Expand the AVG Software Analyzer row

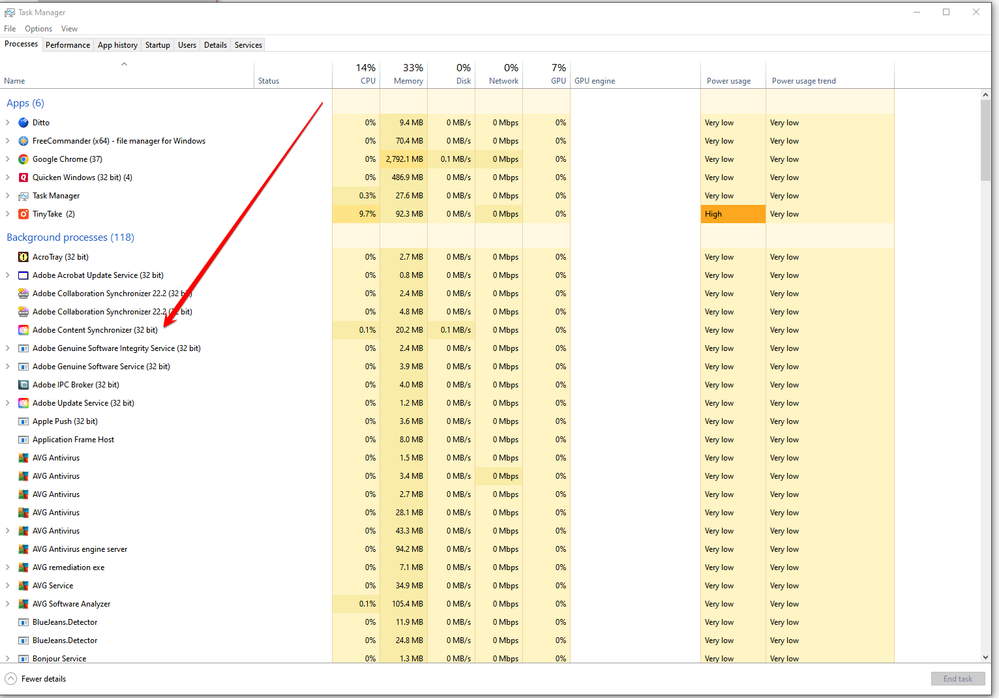8,604
